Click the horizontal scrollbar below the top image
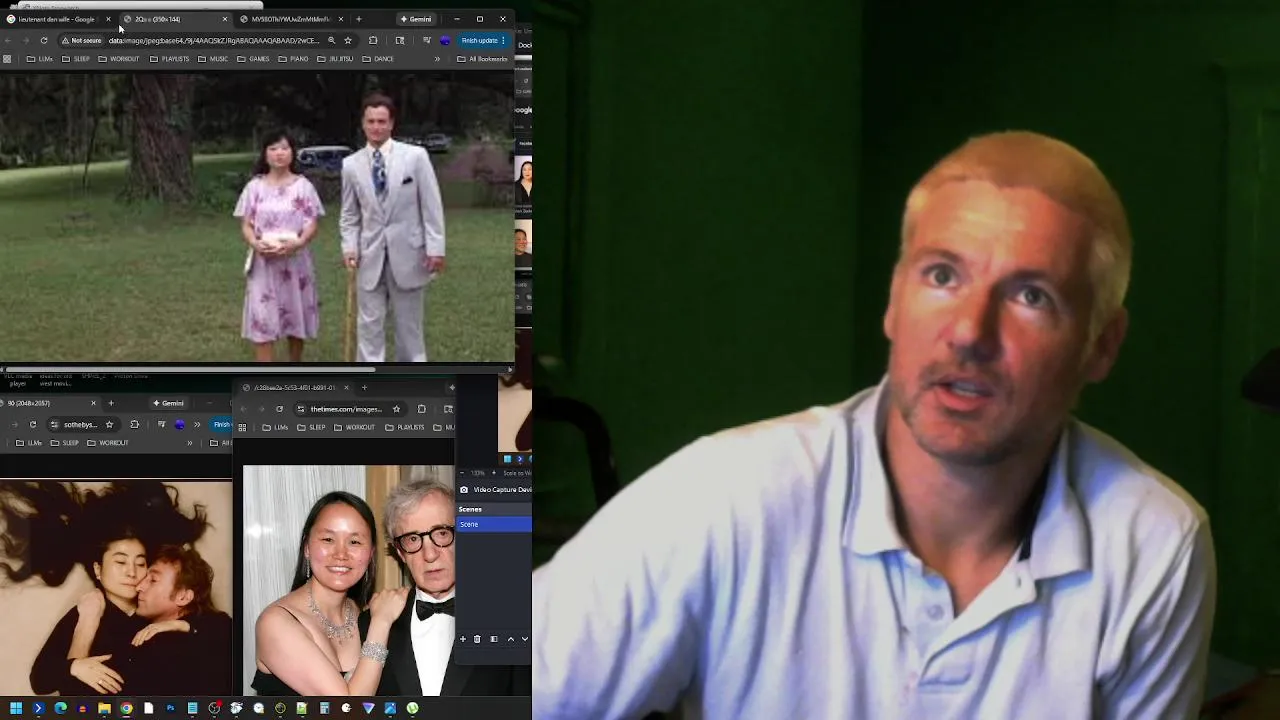The width and height of the screenshot is (1280, 720). point(190,368)
